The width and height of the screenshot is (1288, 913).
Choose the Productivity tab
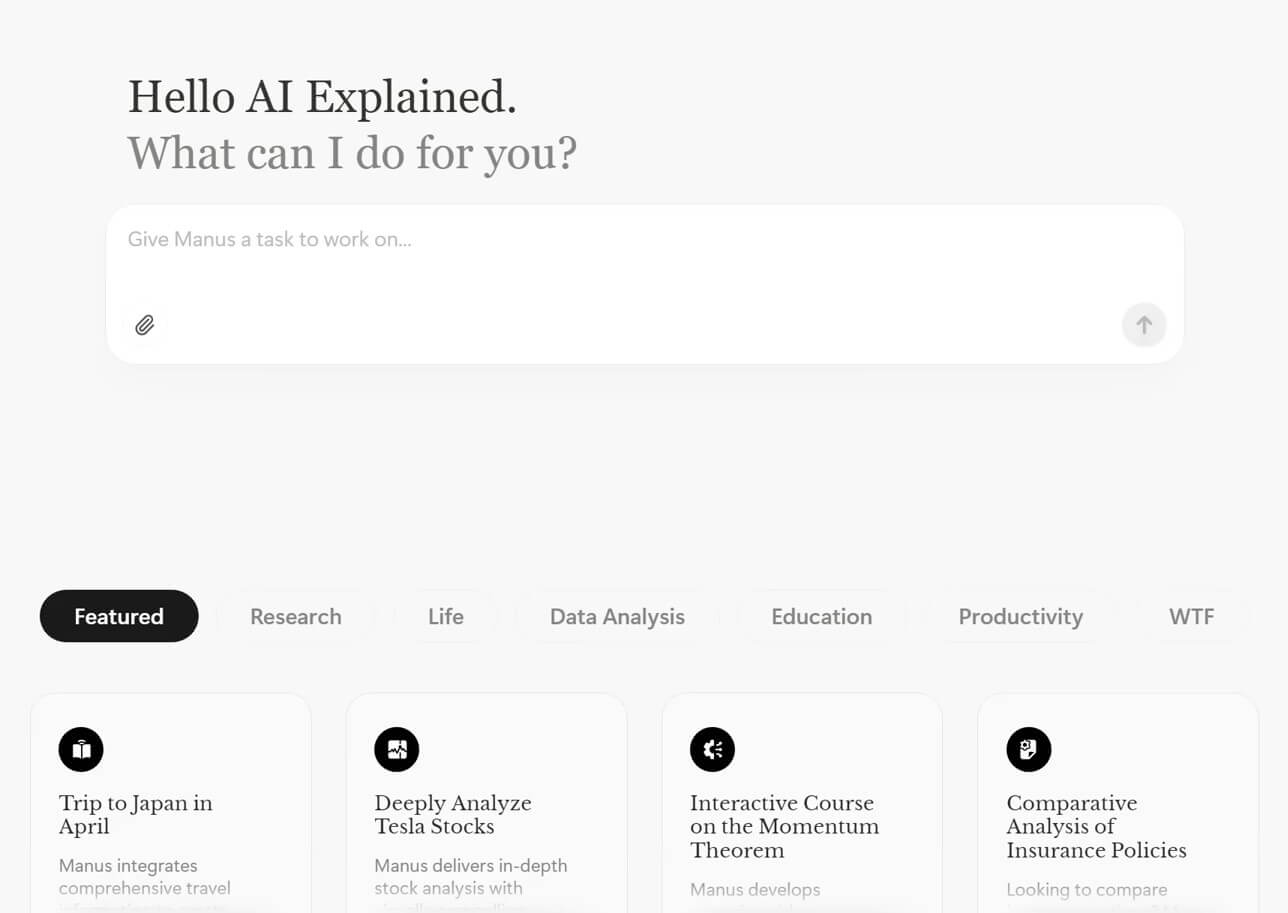click(x=1020, y=616)
